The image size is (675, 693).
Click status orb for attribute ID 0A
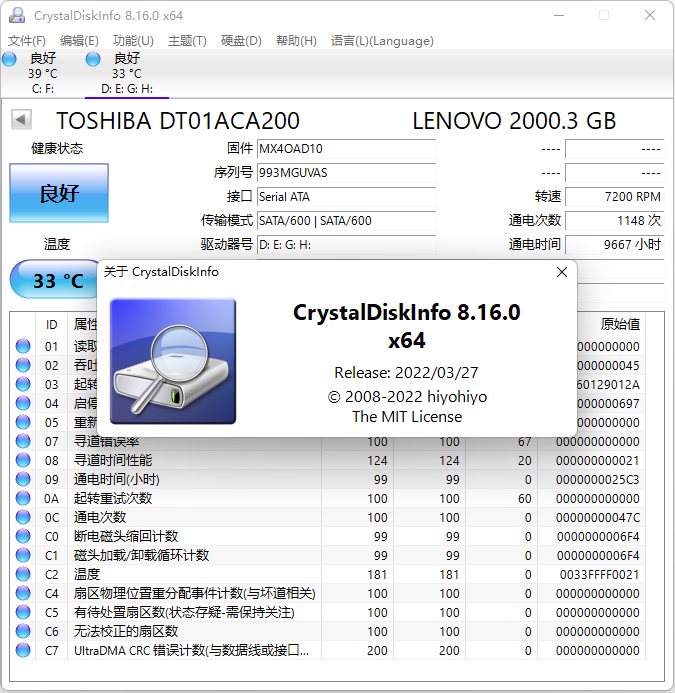23,498
